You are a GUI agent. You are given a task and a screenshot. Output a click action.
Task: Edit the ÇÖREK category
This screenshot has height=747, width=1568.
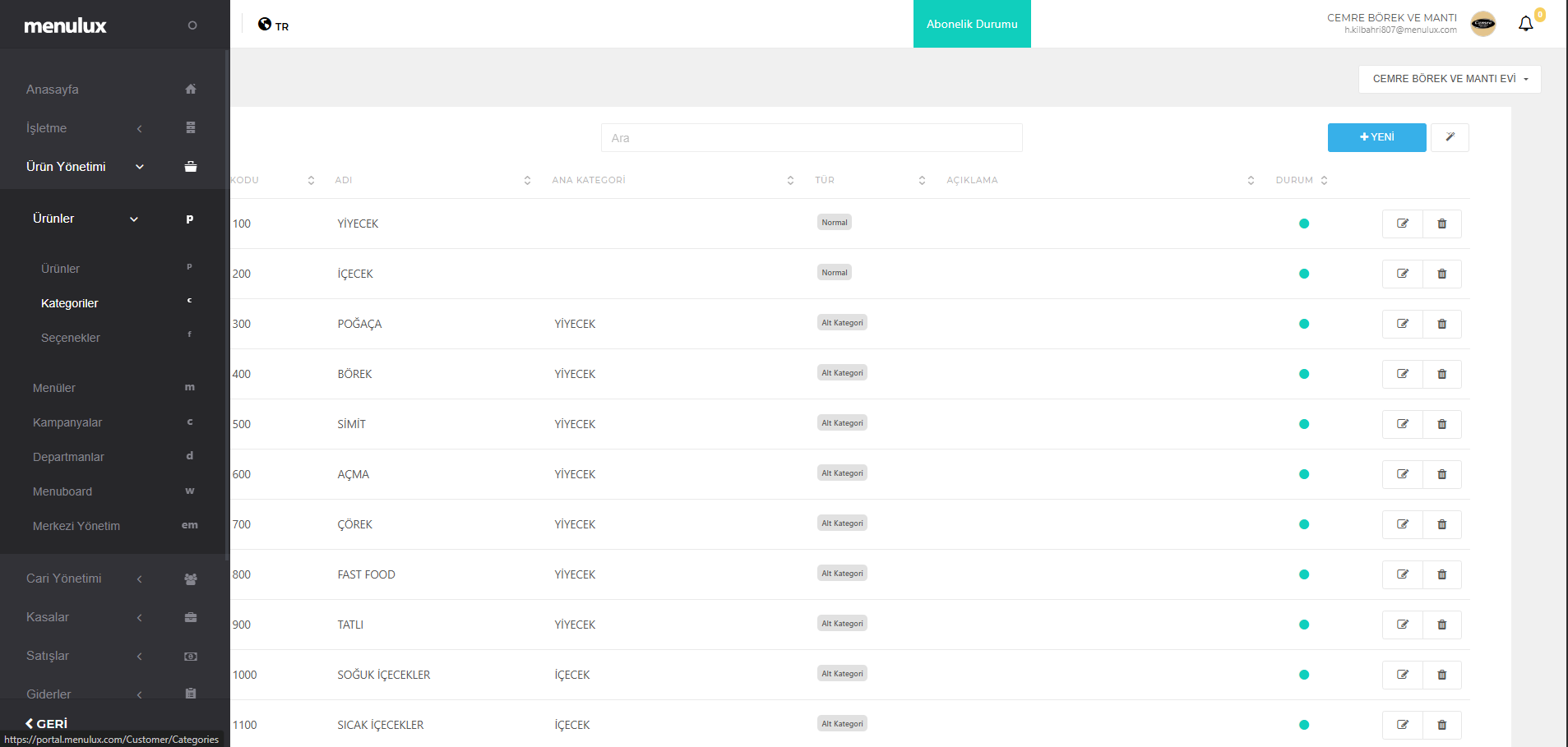point(1403,524)
